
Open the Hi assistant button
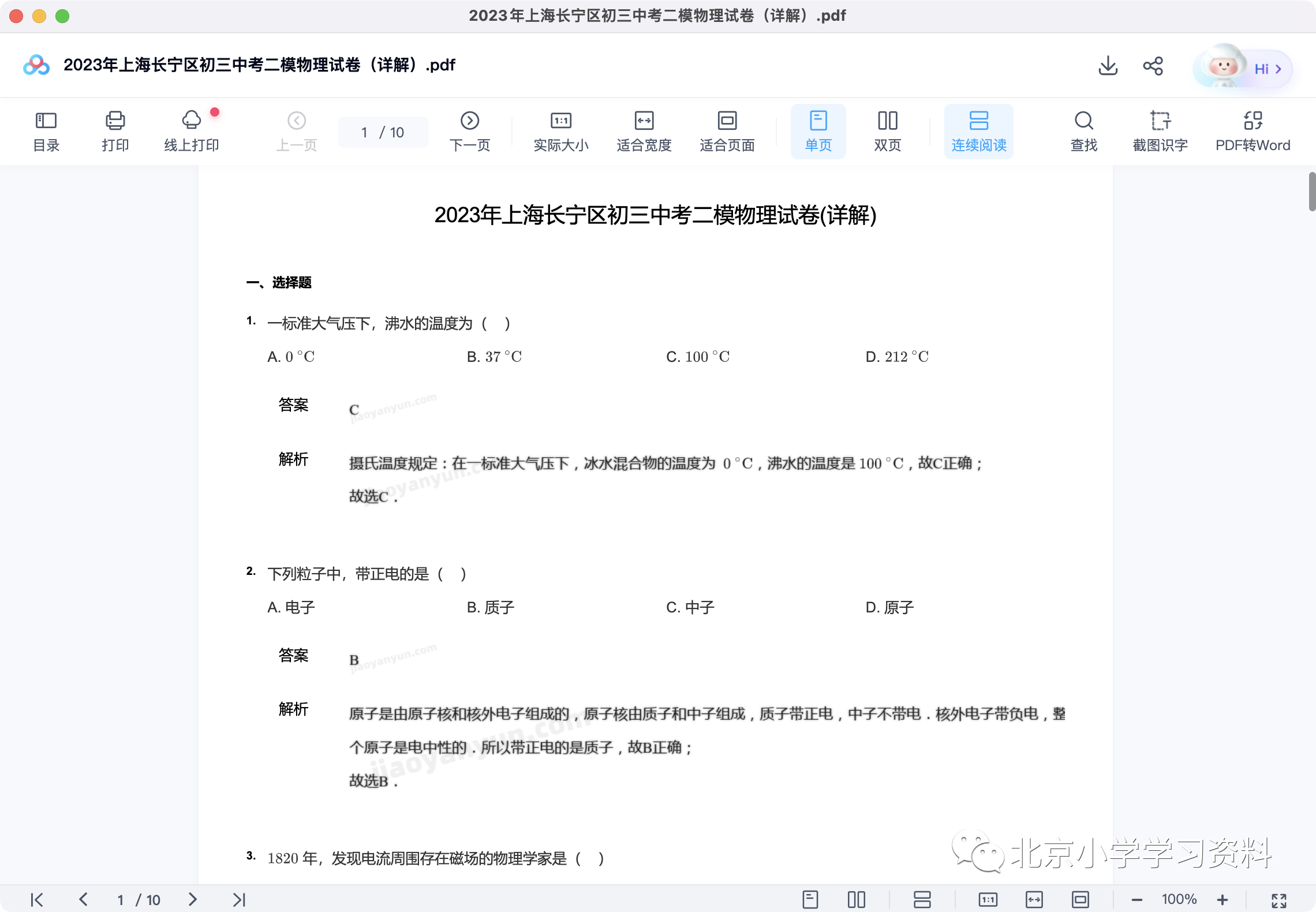click(1243, 68)
